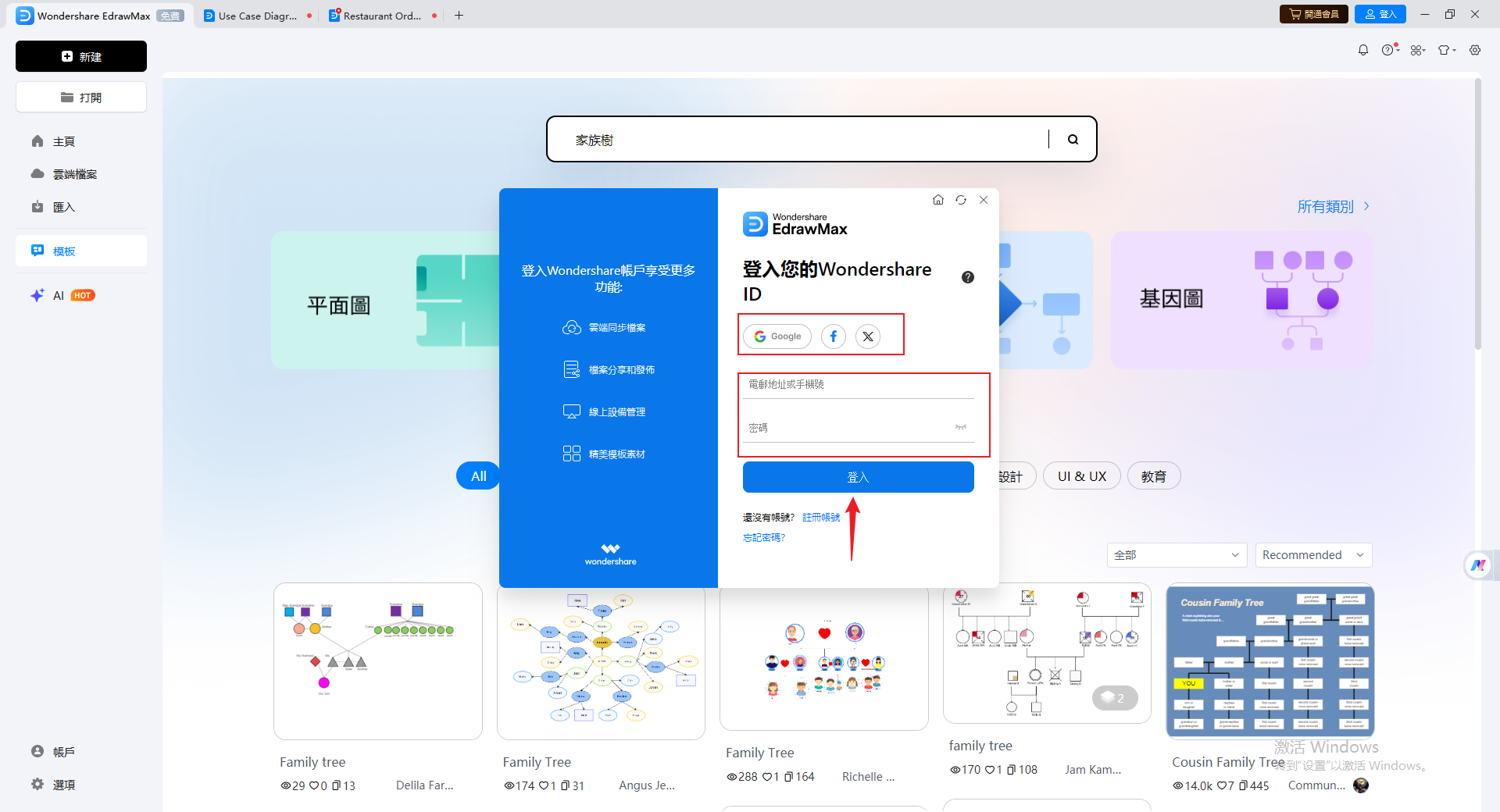Click the refresh icon in login dialog
The height and width of the screenshot is (812, 1500).
click(x=961, y=200)
